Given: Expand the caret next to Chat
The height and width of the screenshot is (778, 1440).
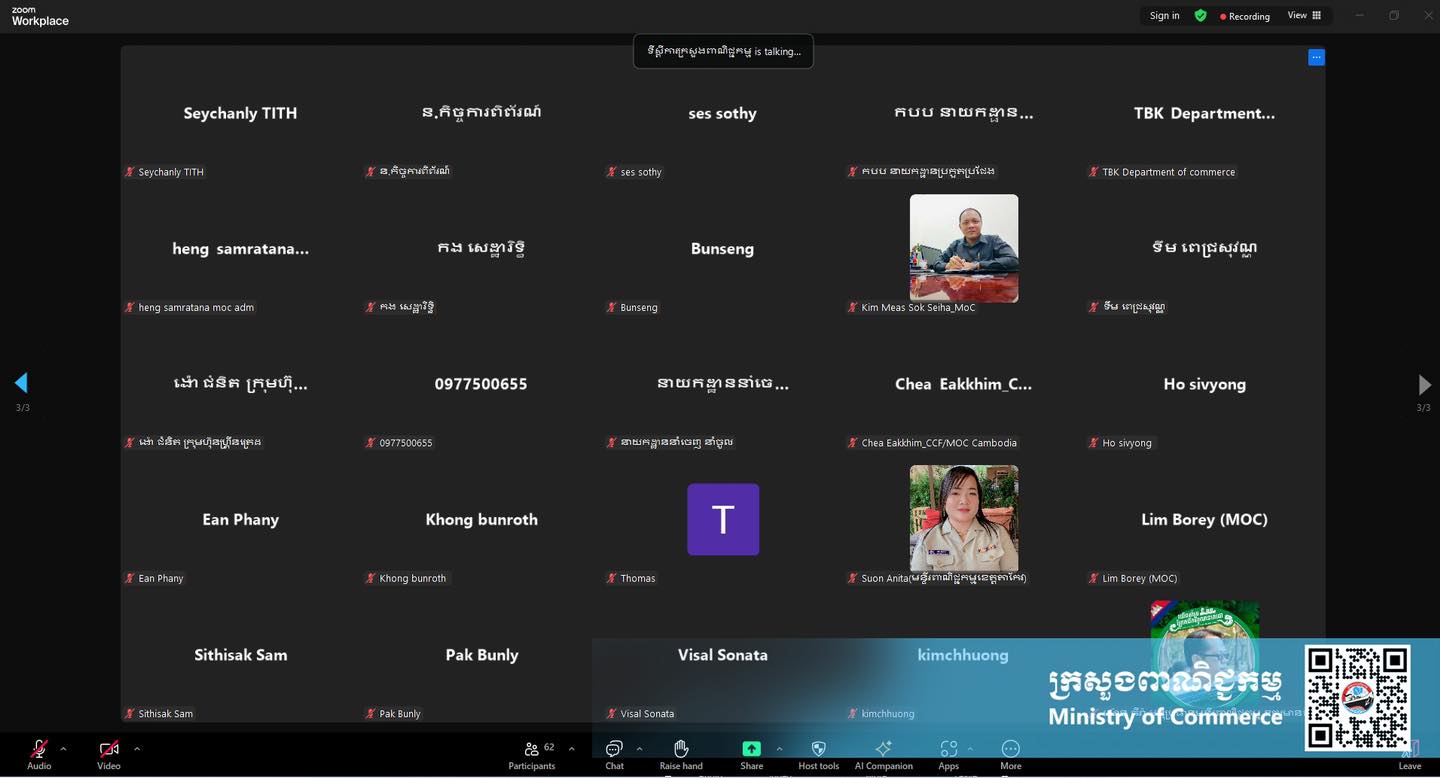Looking at the screenshot, I should 639,748.
